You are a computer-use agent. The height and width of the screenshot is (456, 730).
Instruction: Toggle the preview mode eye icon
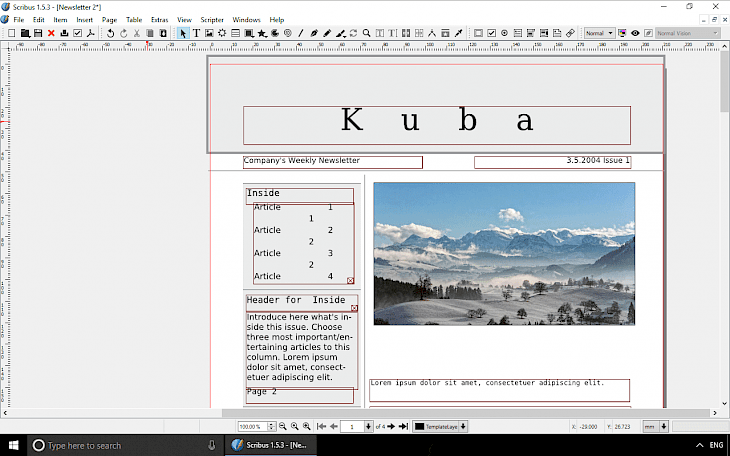click(x=635, y=33)
